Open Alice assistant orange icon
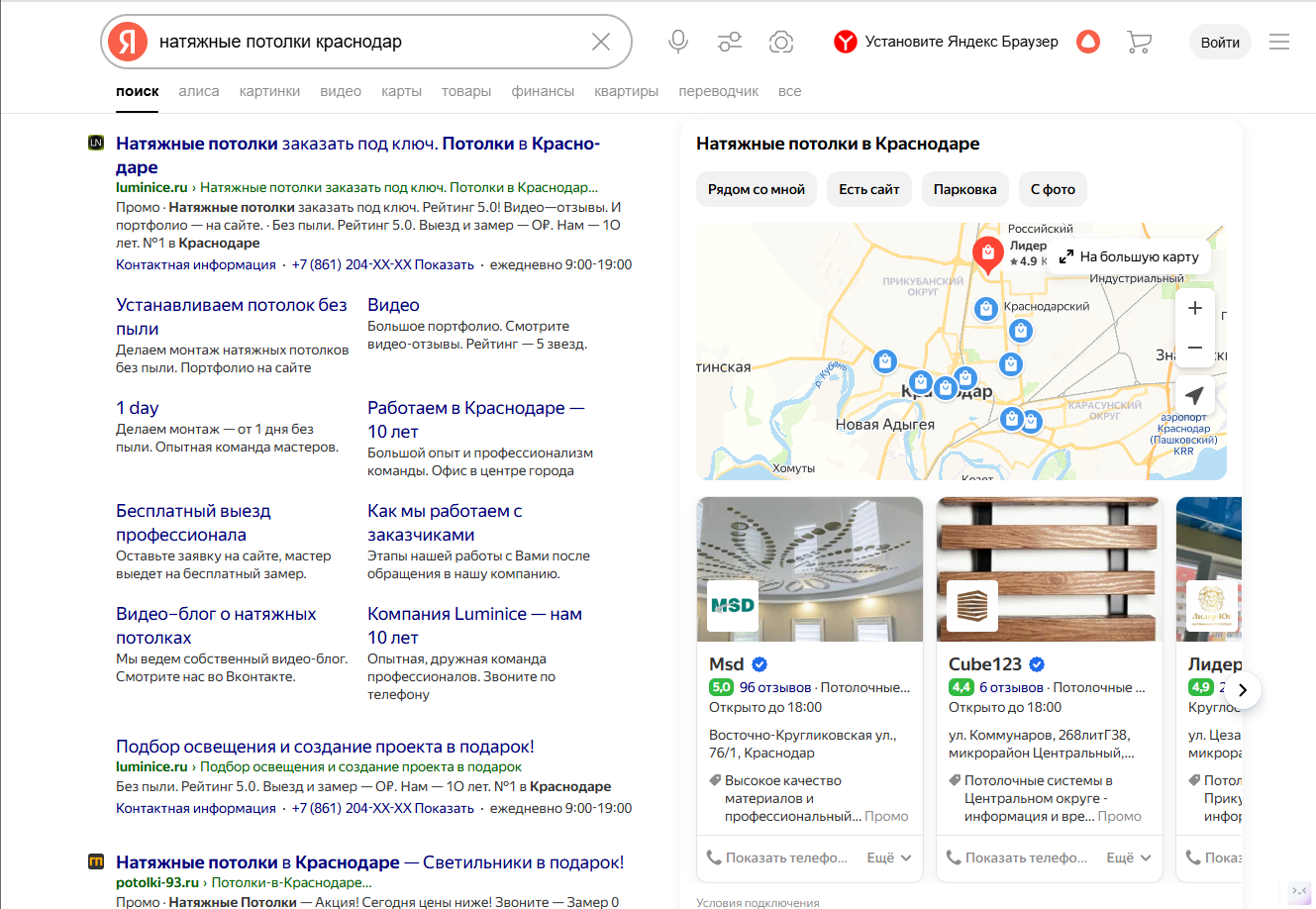This screenshot has width=1316, height=909. [1088, 42]
